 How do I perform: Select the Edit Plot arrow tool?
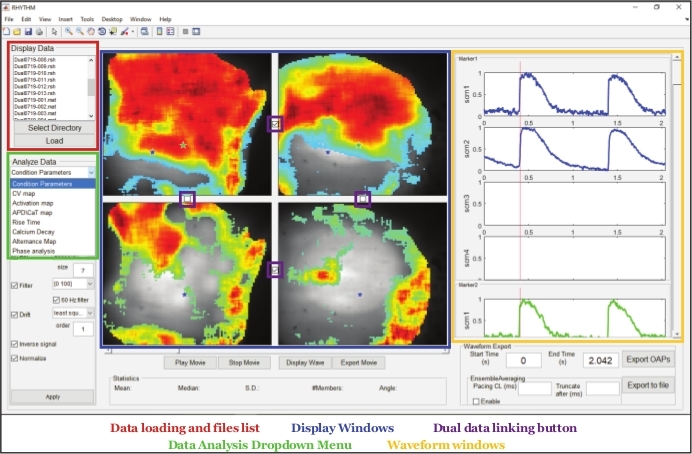[x=54, y=31]
